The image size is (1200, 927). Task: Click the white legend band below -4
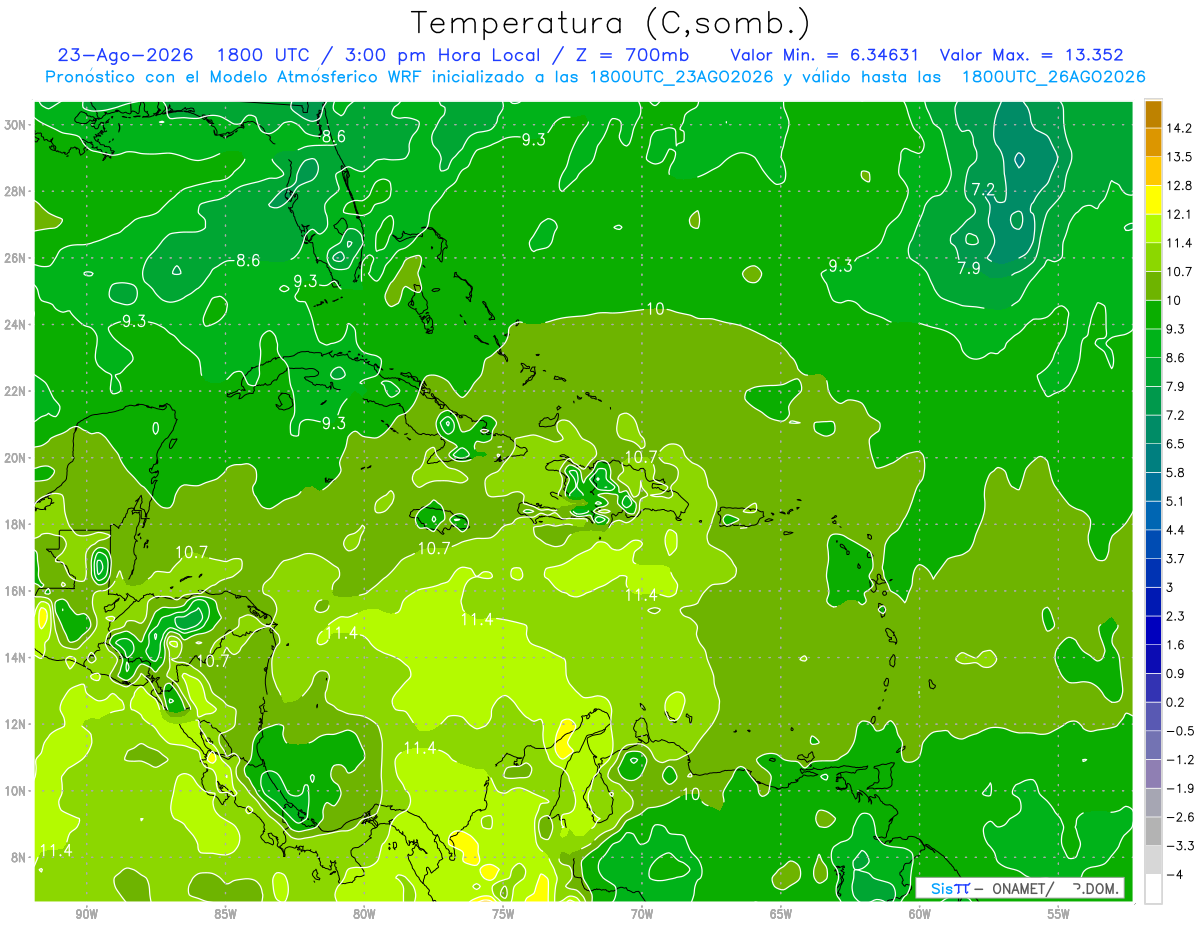(x=1153, y=888)
